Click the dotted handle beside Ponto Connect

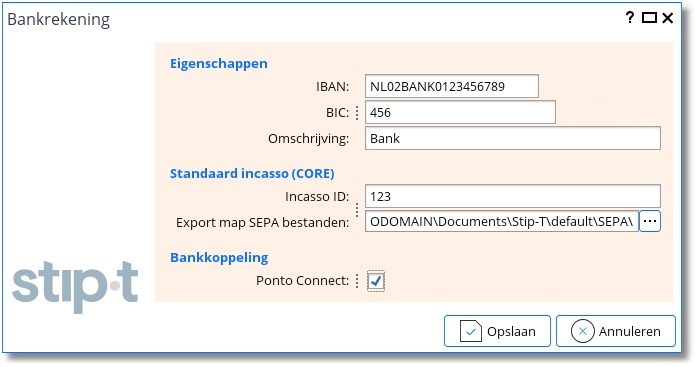(357, 281)
